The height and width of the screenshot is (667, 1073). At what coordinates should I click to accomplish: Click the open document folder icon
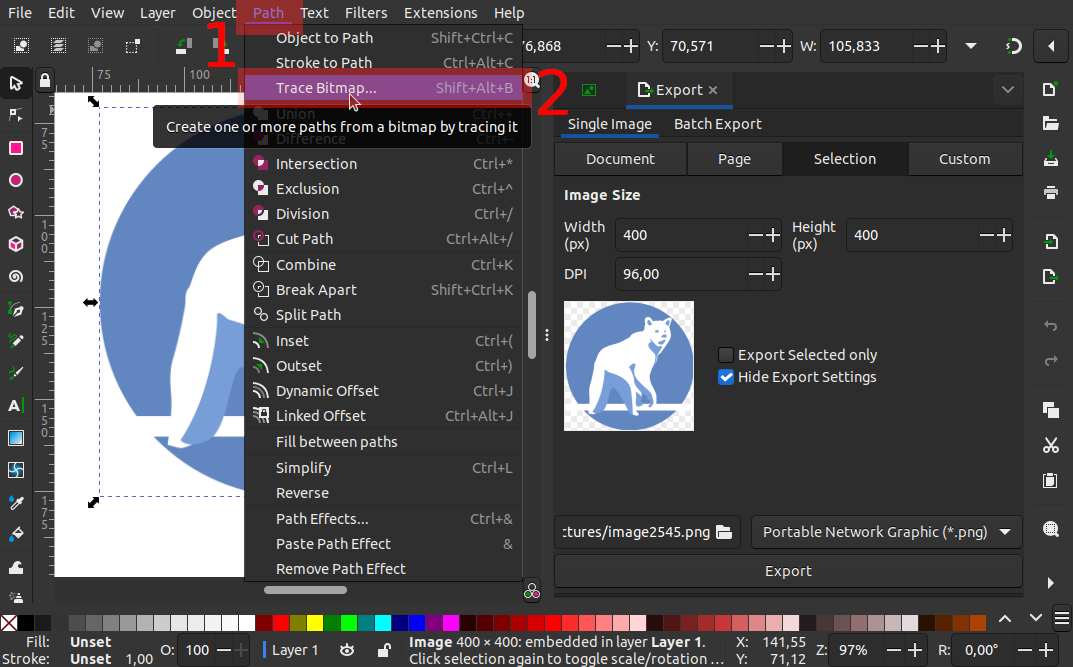click(x=1050, y=123)
